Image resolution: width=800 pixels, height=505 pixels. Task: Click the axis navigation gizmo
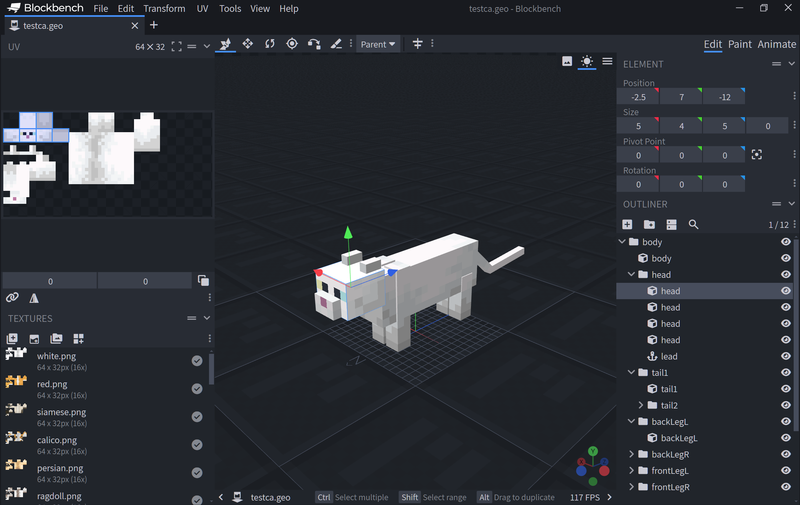(x=592, y=466)
